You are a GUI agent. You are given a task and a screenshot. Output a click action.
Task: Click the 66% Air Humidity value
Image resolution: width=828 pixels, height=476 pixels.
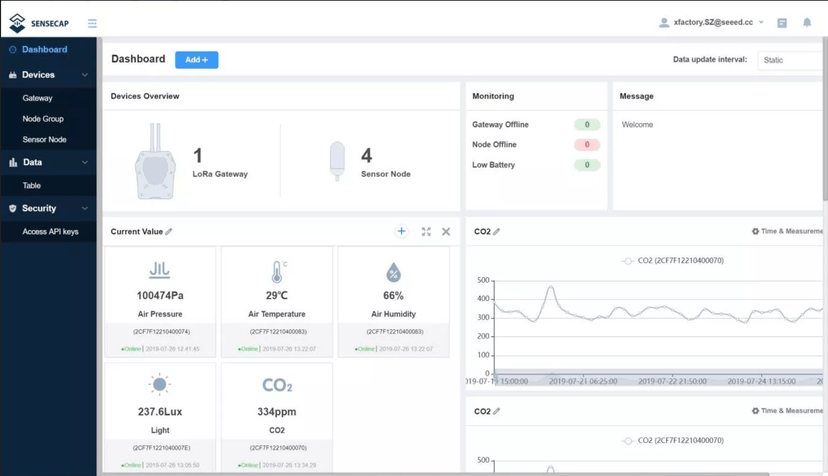(393, 295)
